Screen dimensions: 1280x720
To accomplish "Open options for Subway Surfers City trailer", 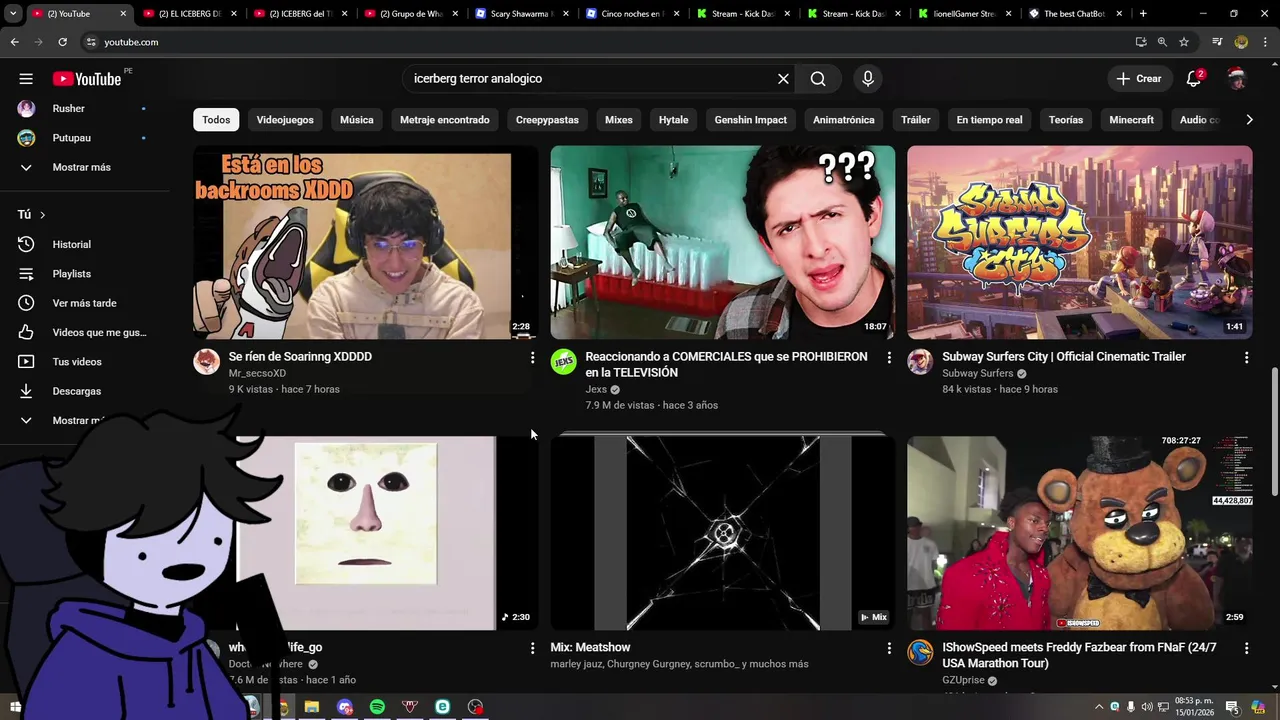I will [x=1246, y=357].
